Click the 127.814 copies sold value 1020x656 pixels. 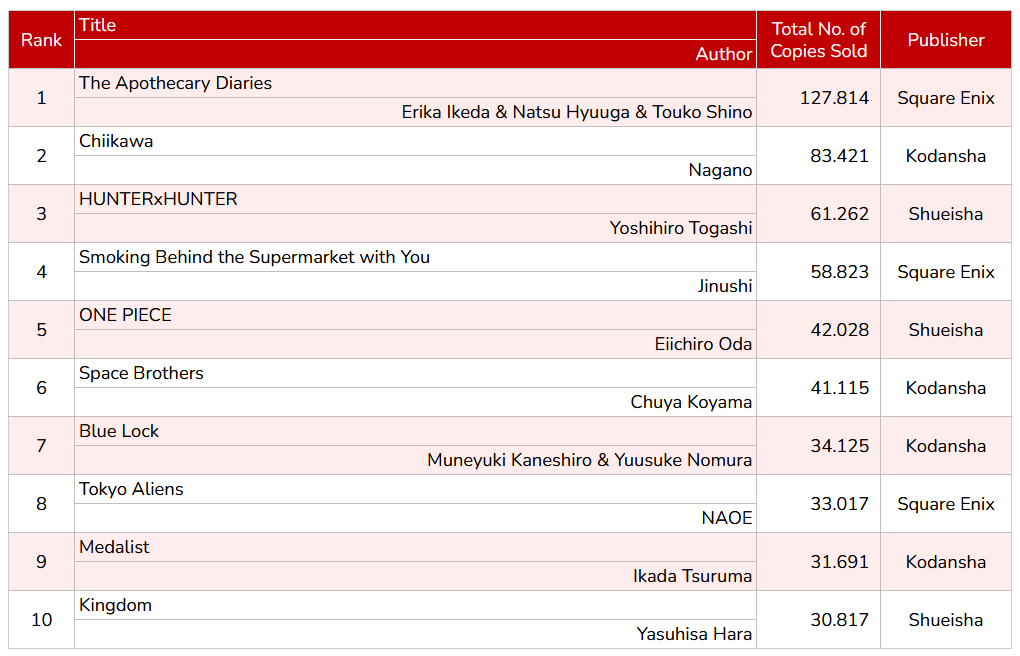tap(834, 98)
